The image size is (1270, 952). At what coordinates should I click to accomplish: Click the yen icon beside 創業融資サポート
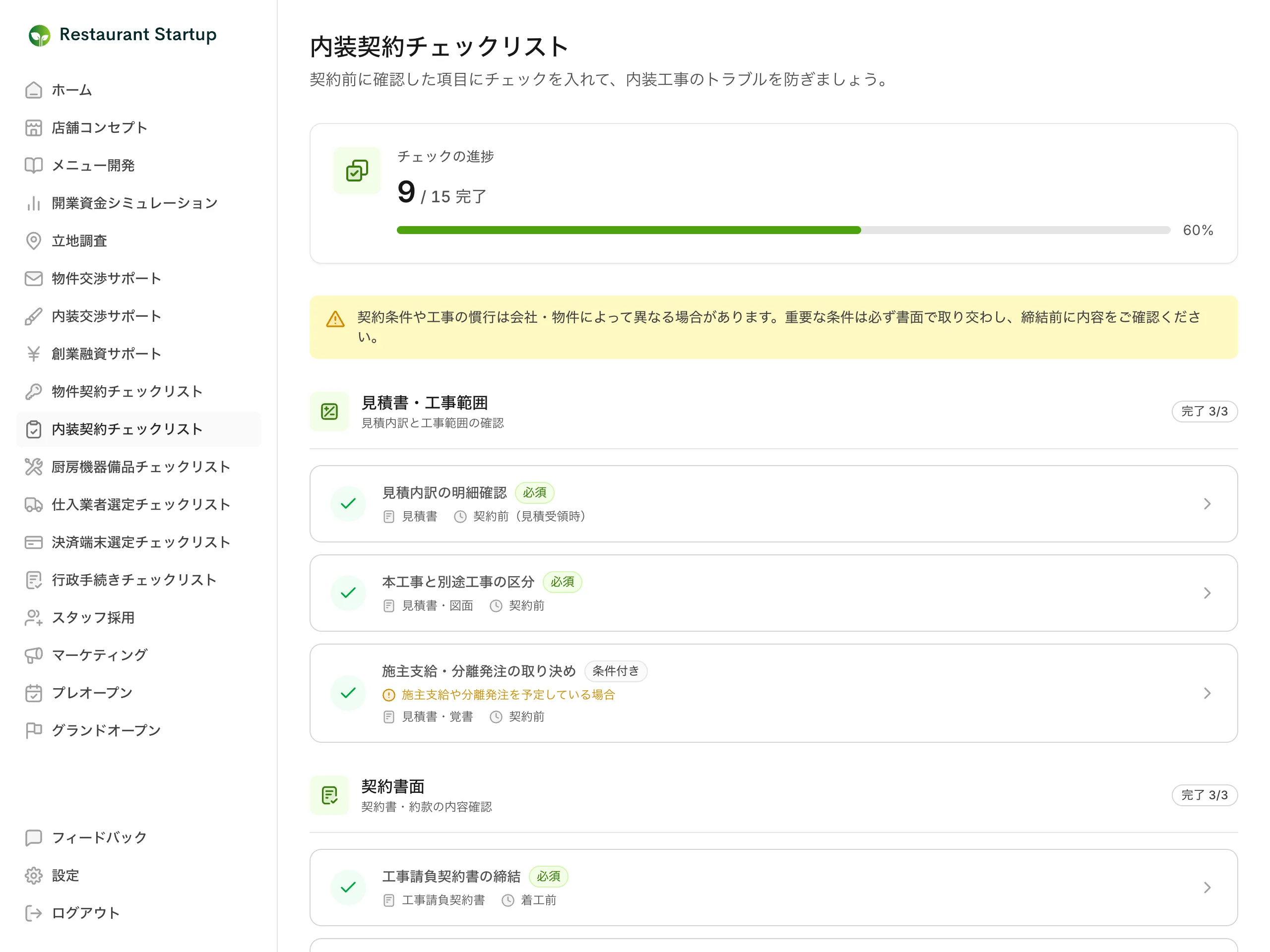pos(34,354)
